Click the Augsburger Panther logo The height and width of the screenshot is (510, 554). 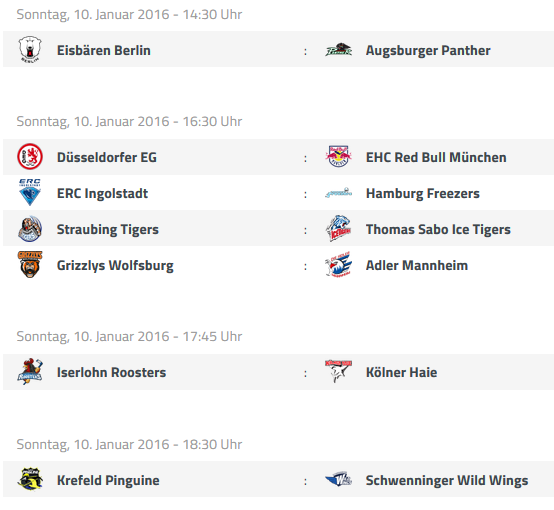click(338, 50)
